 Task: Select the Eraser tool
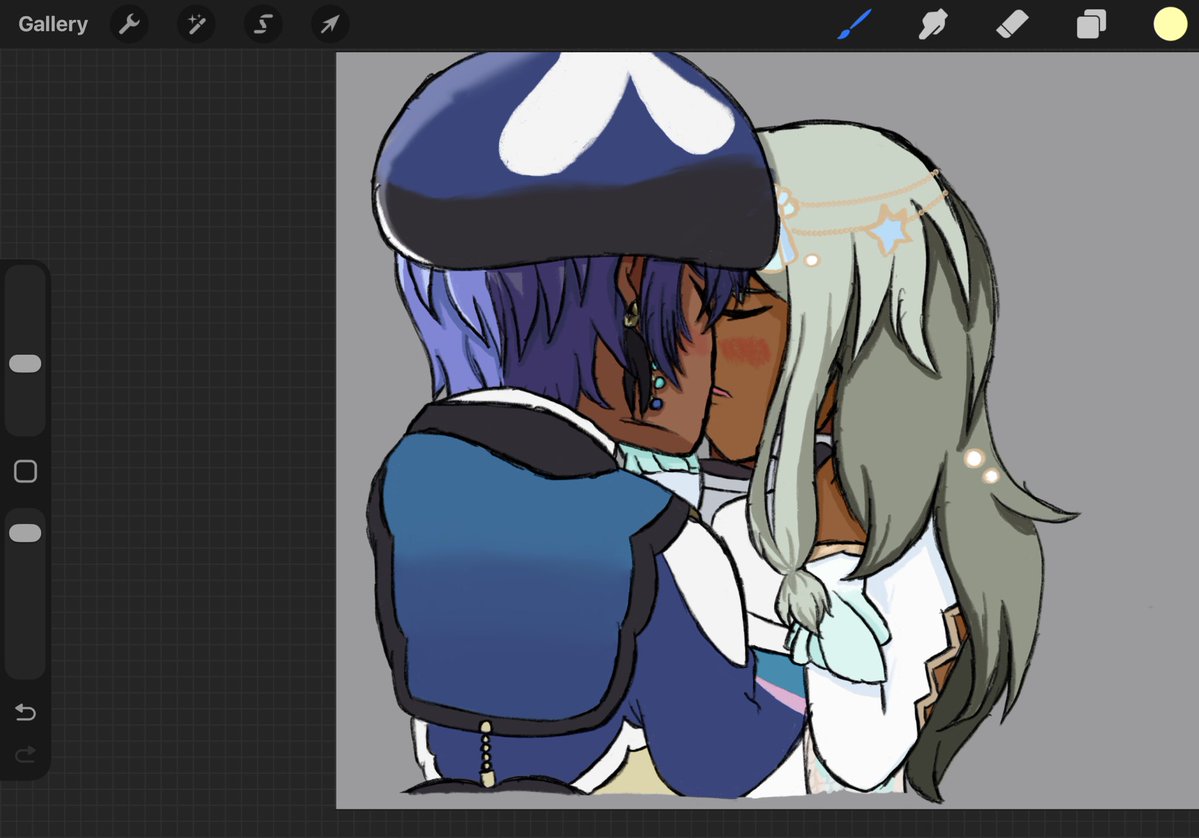pos(1012,24)
